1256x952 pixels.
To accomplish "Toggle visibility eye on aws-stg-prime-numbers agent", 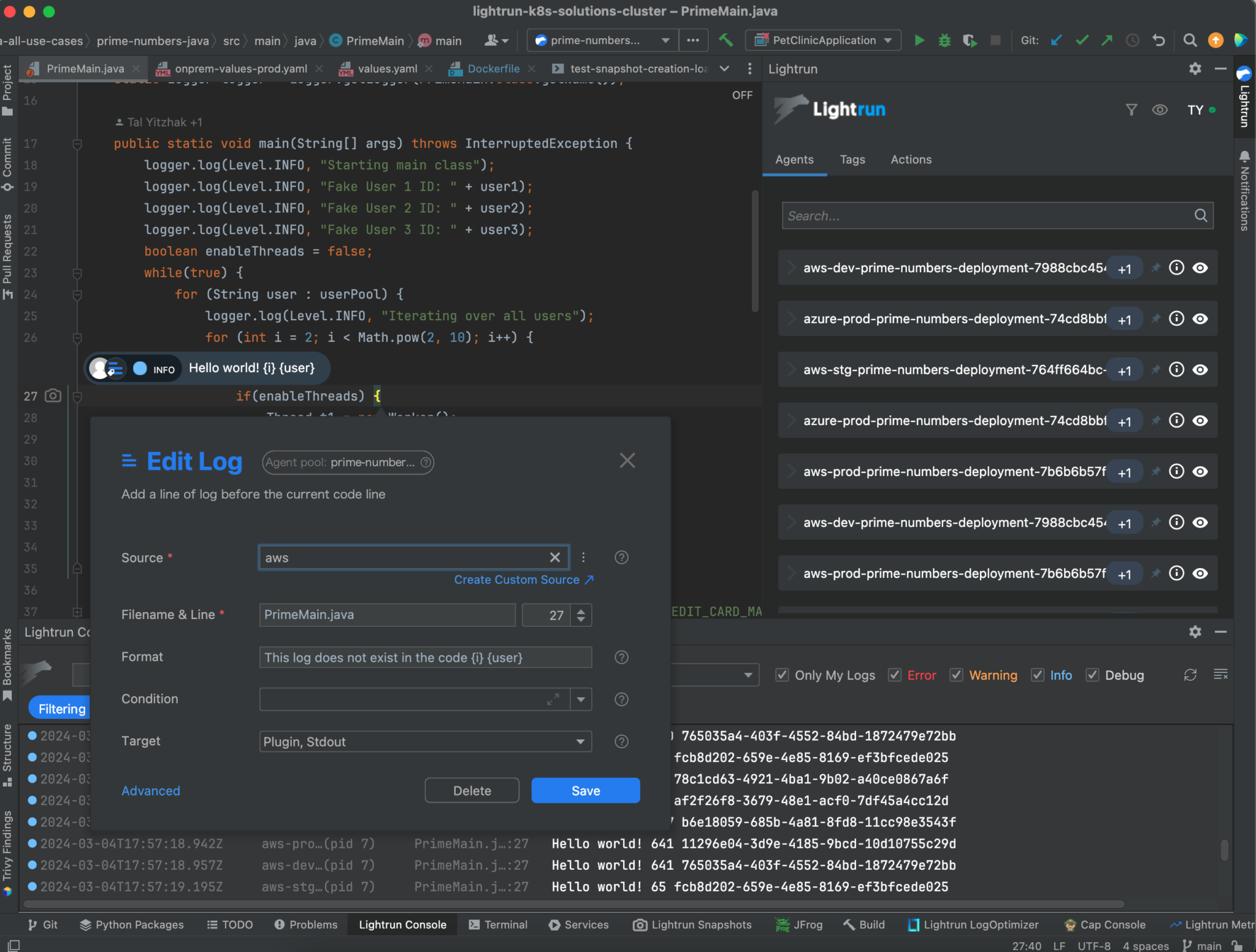I will point(1200,369).
